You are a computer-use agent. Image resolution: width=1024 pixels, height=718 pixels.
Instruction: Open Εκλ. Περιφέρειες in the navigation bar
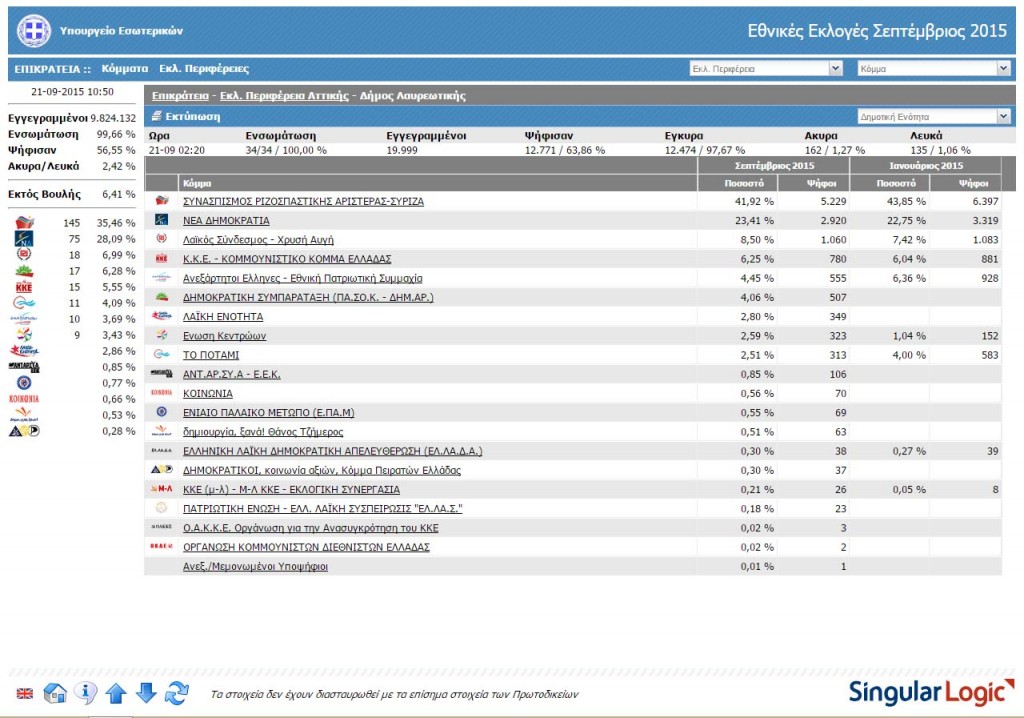coord(204,69)
